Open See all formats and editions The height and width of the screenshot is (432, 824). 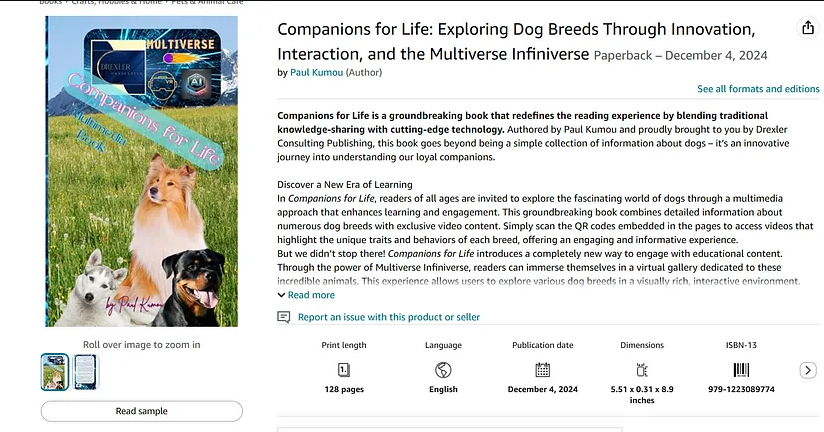click(758, 89)
